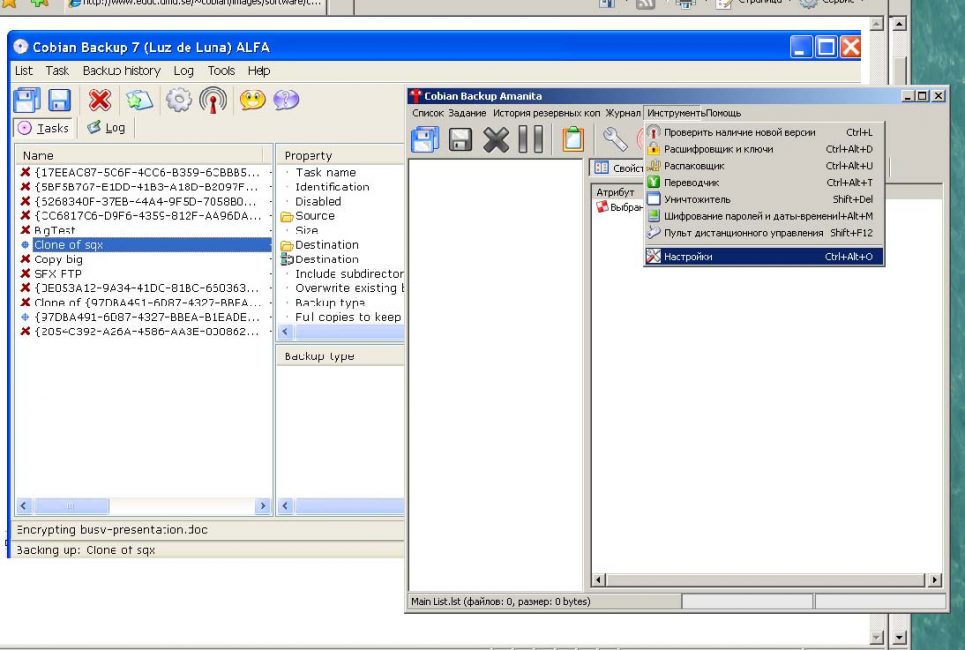The width and height of the screenshot is (965, 650).
Task: Click the Name column header in task list
Action: (140, 156)
